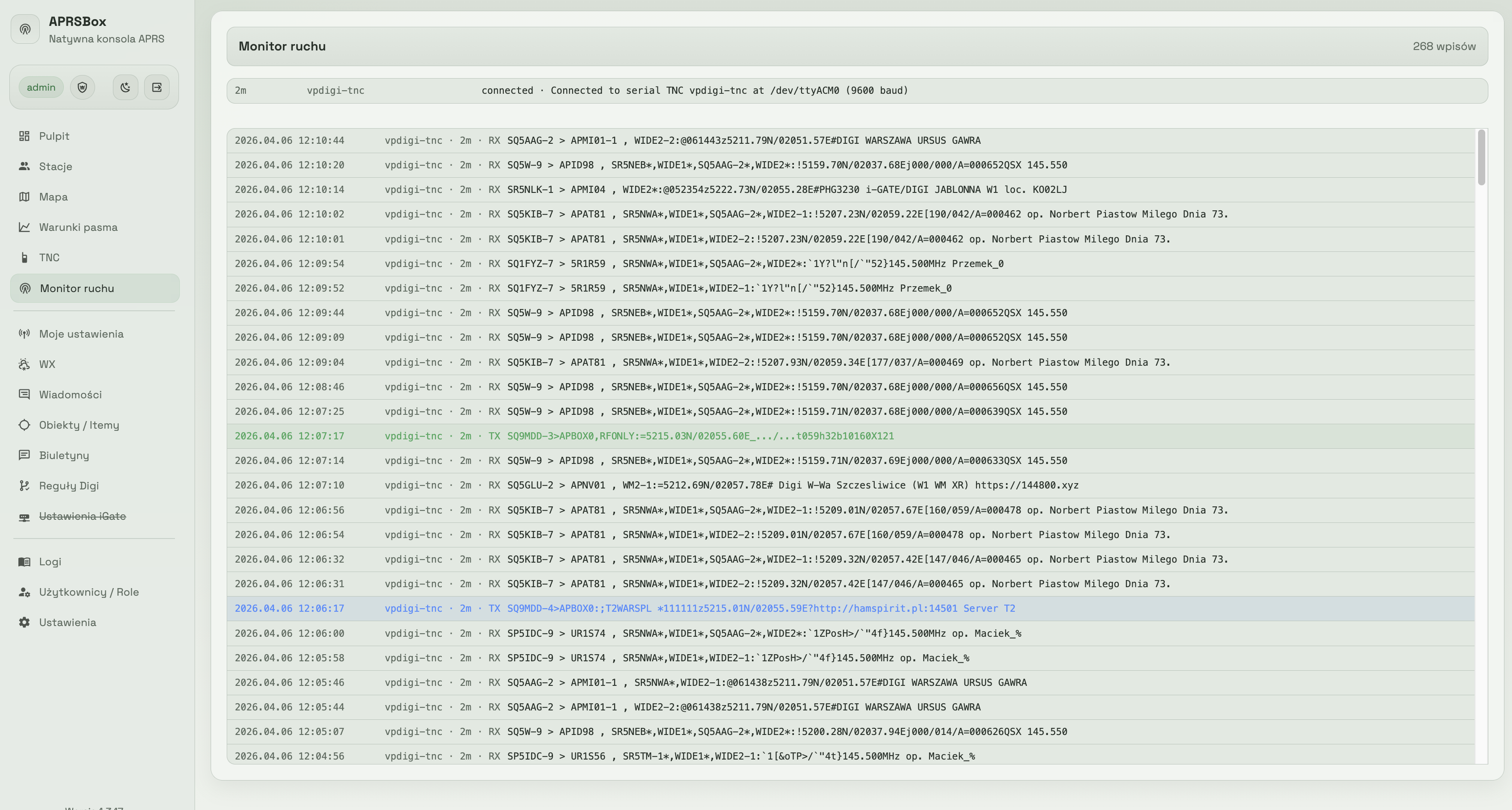
Task: Open the Pulpit dashboard page
Action: coord(54,136)
